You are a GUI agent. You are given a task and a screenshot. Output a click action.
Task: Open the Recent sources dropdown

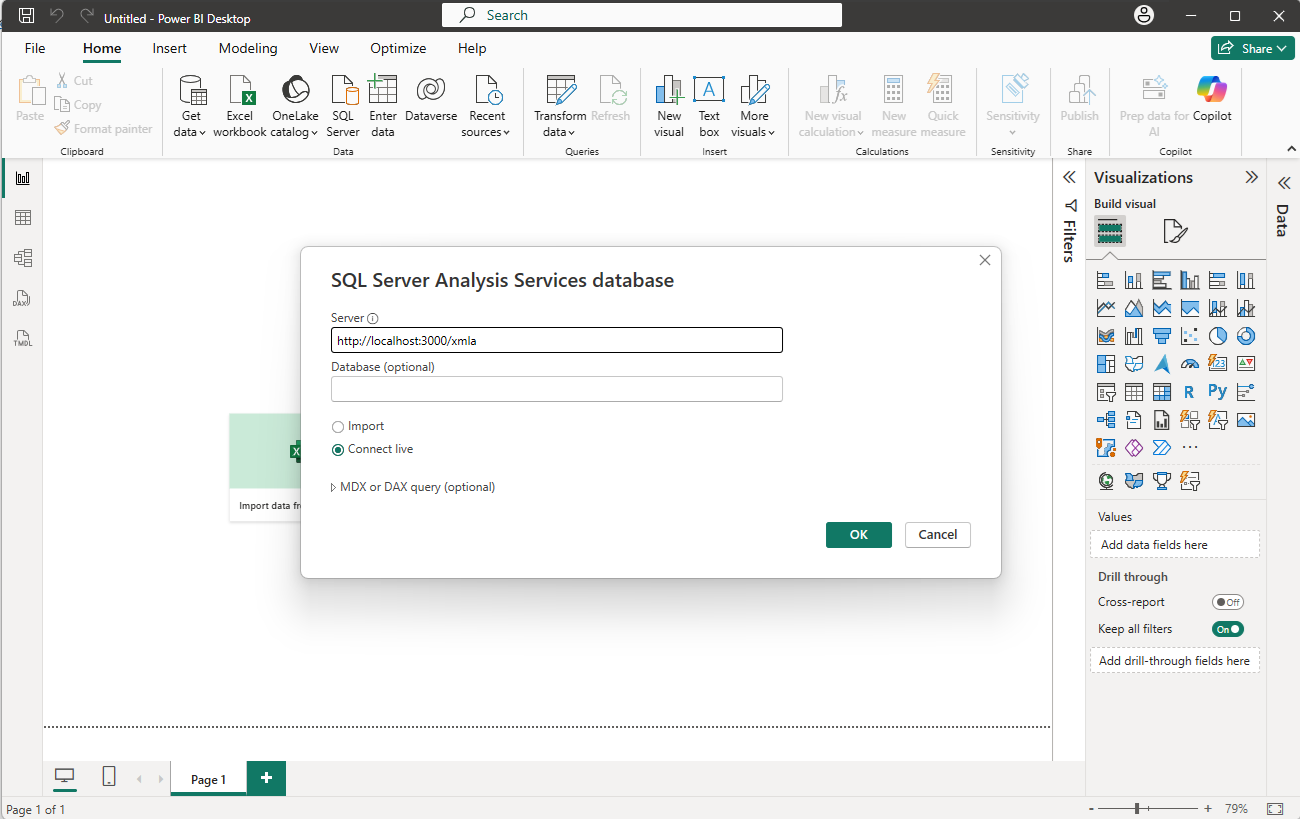(x=487, y=106)
